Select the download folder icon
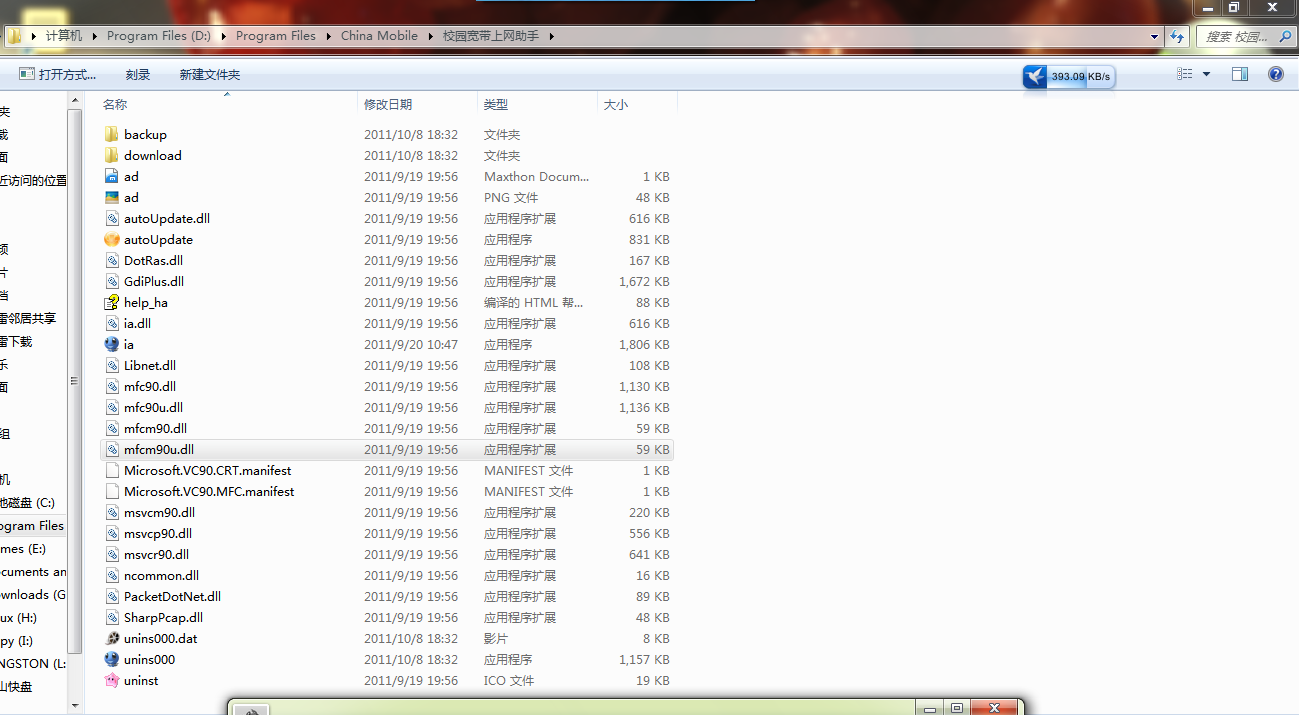Viewport: 1299px width, 715px height. point(111,155)
